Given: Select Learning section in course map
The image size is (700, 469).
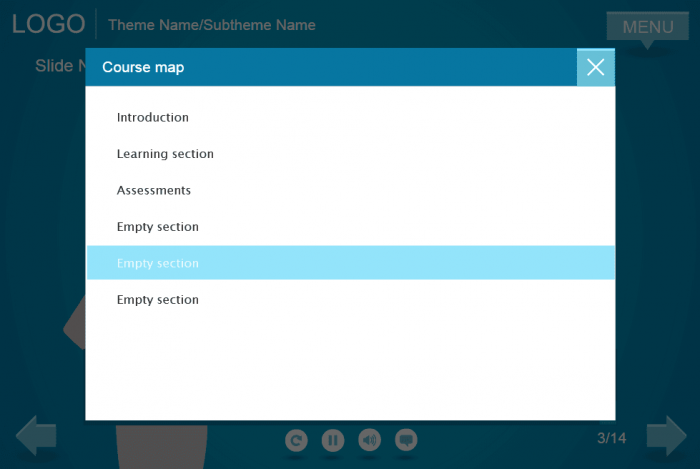Looking at the screenshot, I should (165, 154).
